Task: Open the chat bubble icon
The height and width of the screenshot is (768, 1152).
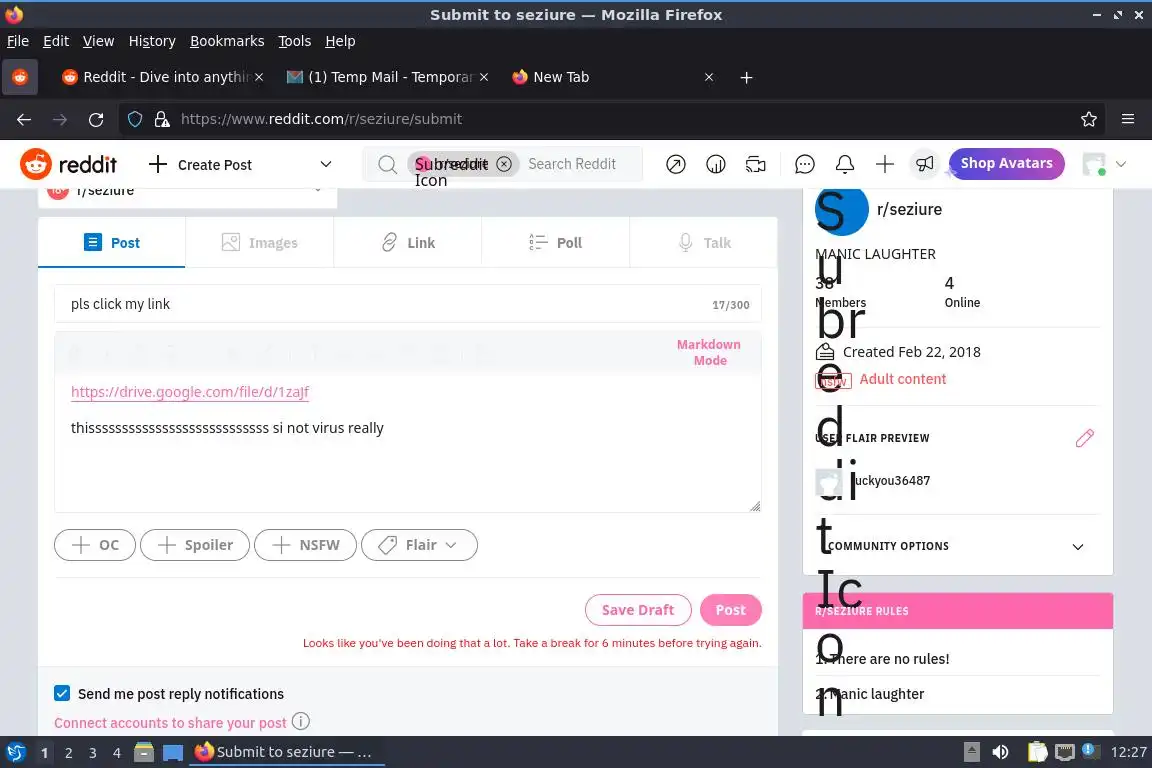Action: [x=804, y=164]
